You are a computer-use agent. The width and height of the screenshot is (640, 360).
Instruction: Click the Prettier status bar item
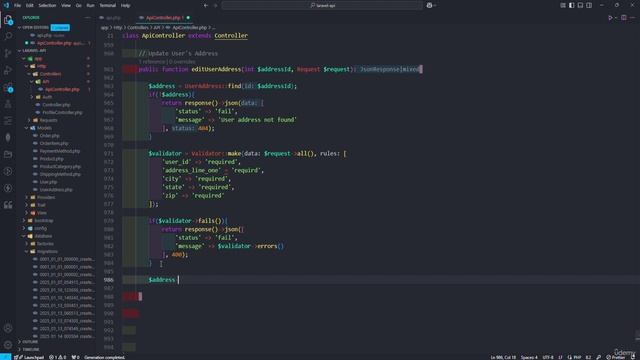(x=616, y=357)
